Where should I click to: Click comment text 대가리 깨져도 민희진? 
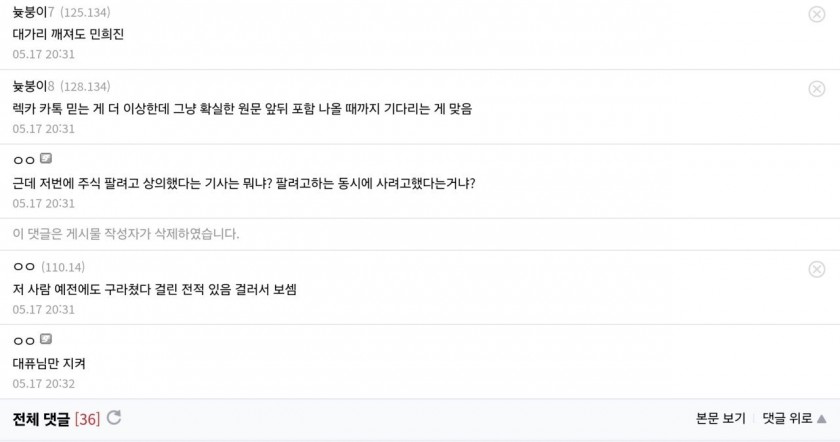(68, 34)
